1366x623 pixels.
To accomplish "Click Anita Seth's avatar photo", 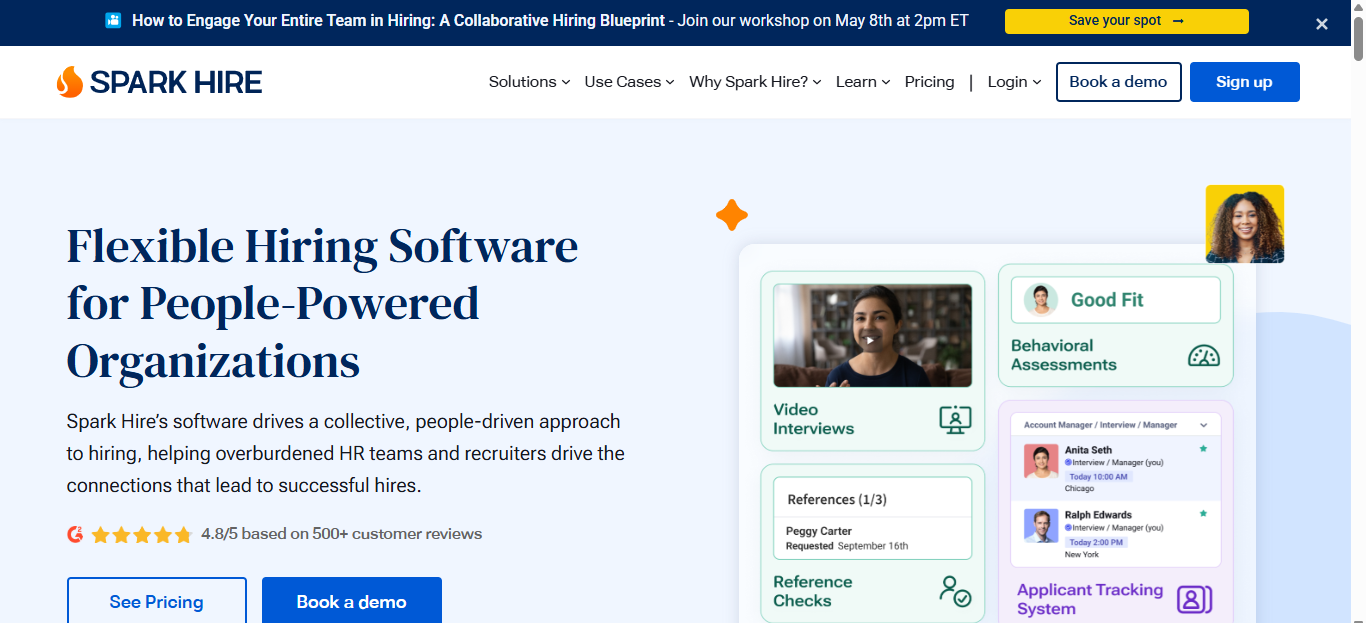I will (1041, 460).
